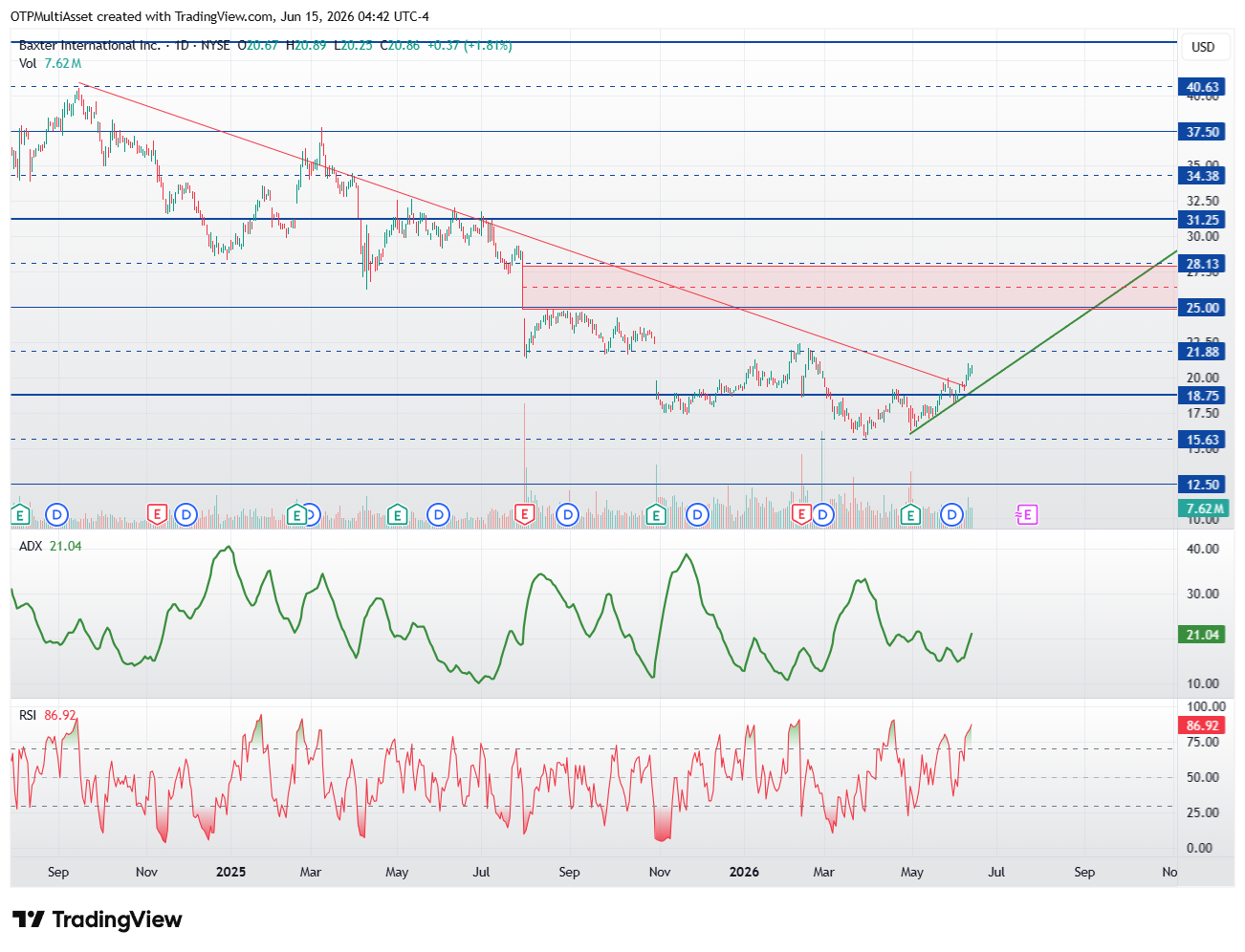This screenshot has height=952, width=1245.
Task: Click the 25.00 price level label
Action: coord(1202,308)
